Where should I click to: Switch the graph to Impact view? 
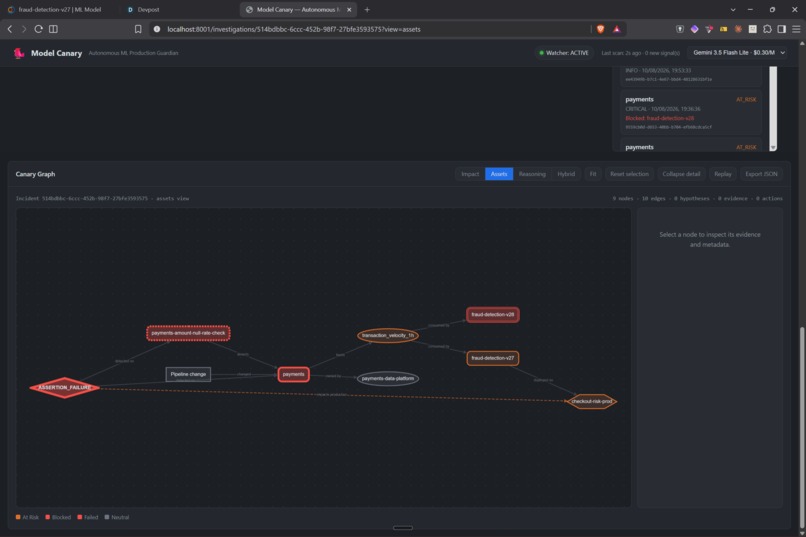[x=470, y=174]
